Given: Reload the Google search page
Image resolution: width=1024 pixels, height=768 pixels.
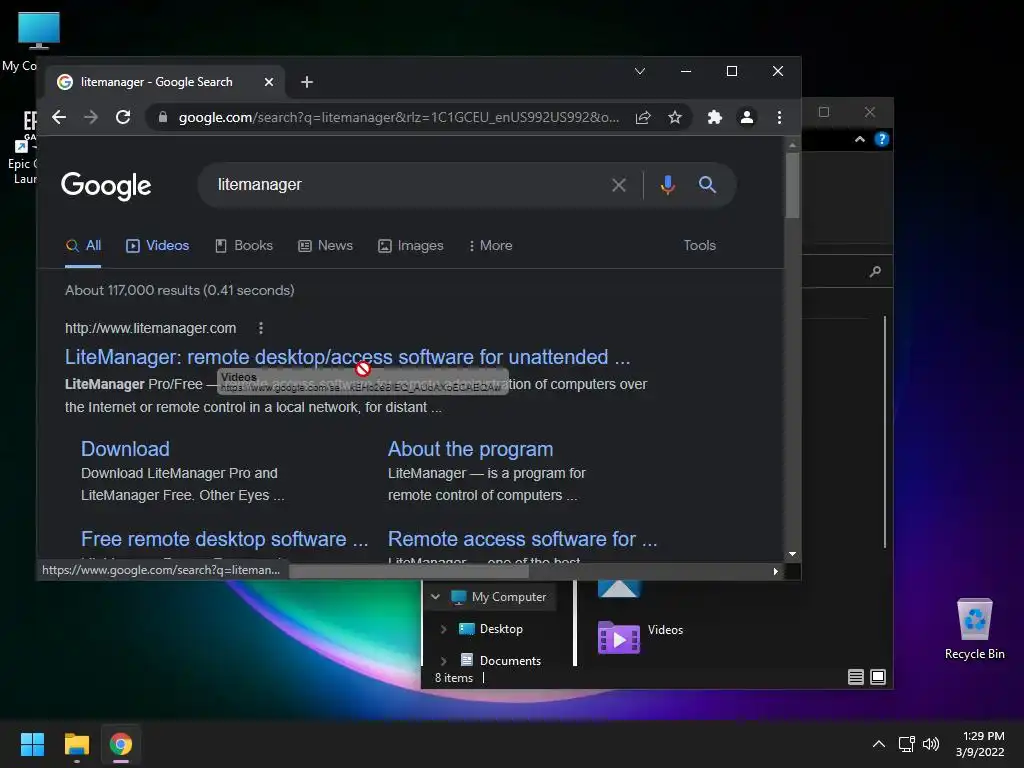Looking at the screenshot, I should [123, 117].
